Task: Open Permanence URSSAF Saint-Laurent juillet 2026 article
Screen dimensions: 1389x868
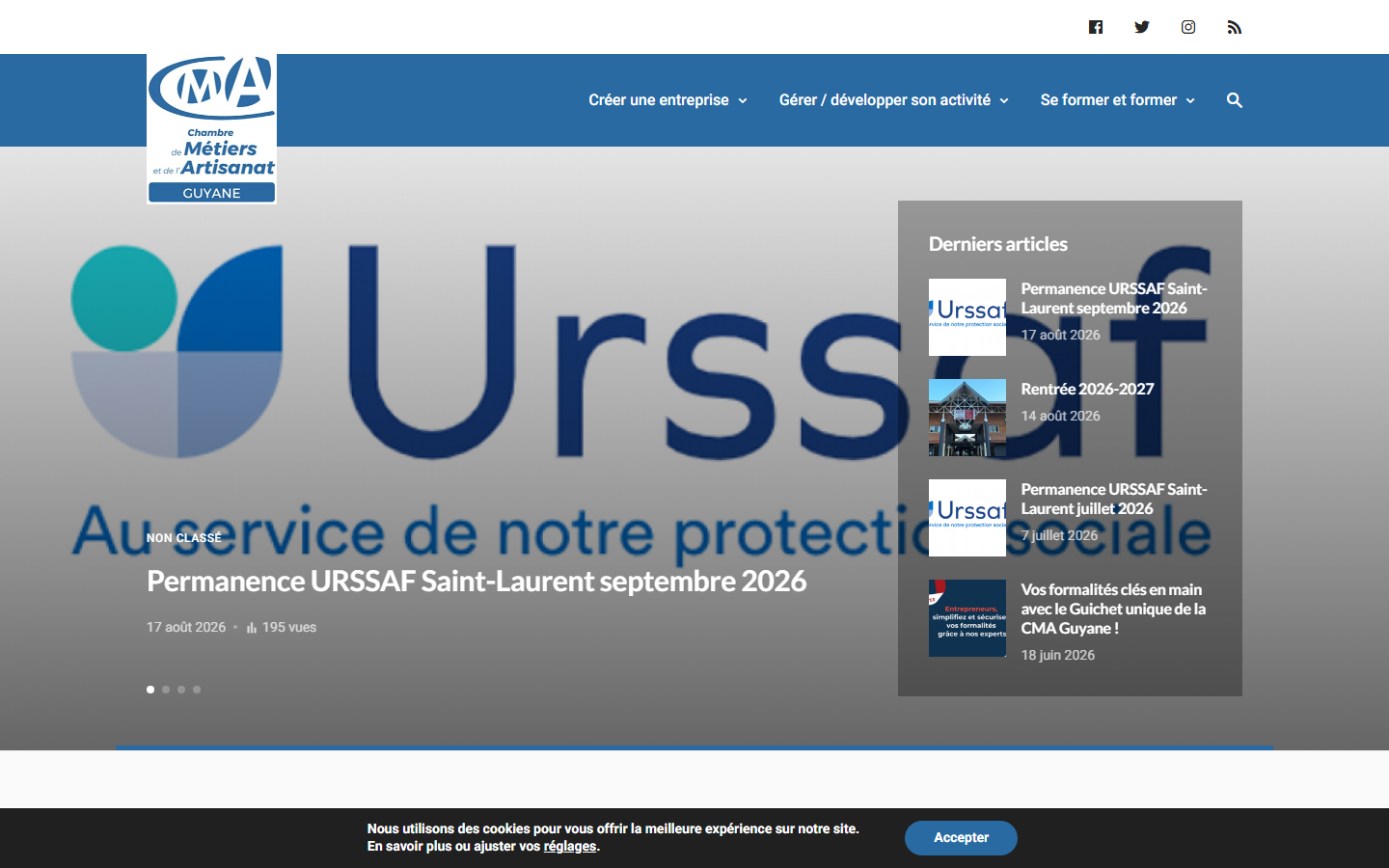Action: [1114, 499]
